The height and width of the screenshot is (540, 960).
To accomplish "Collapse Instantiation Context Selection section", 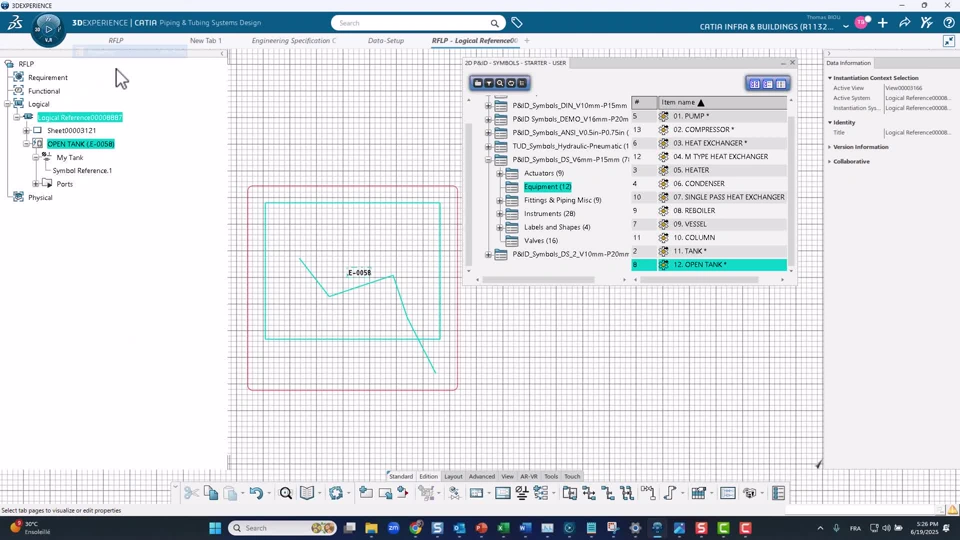I will click(x=830, y=78).
